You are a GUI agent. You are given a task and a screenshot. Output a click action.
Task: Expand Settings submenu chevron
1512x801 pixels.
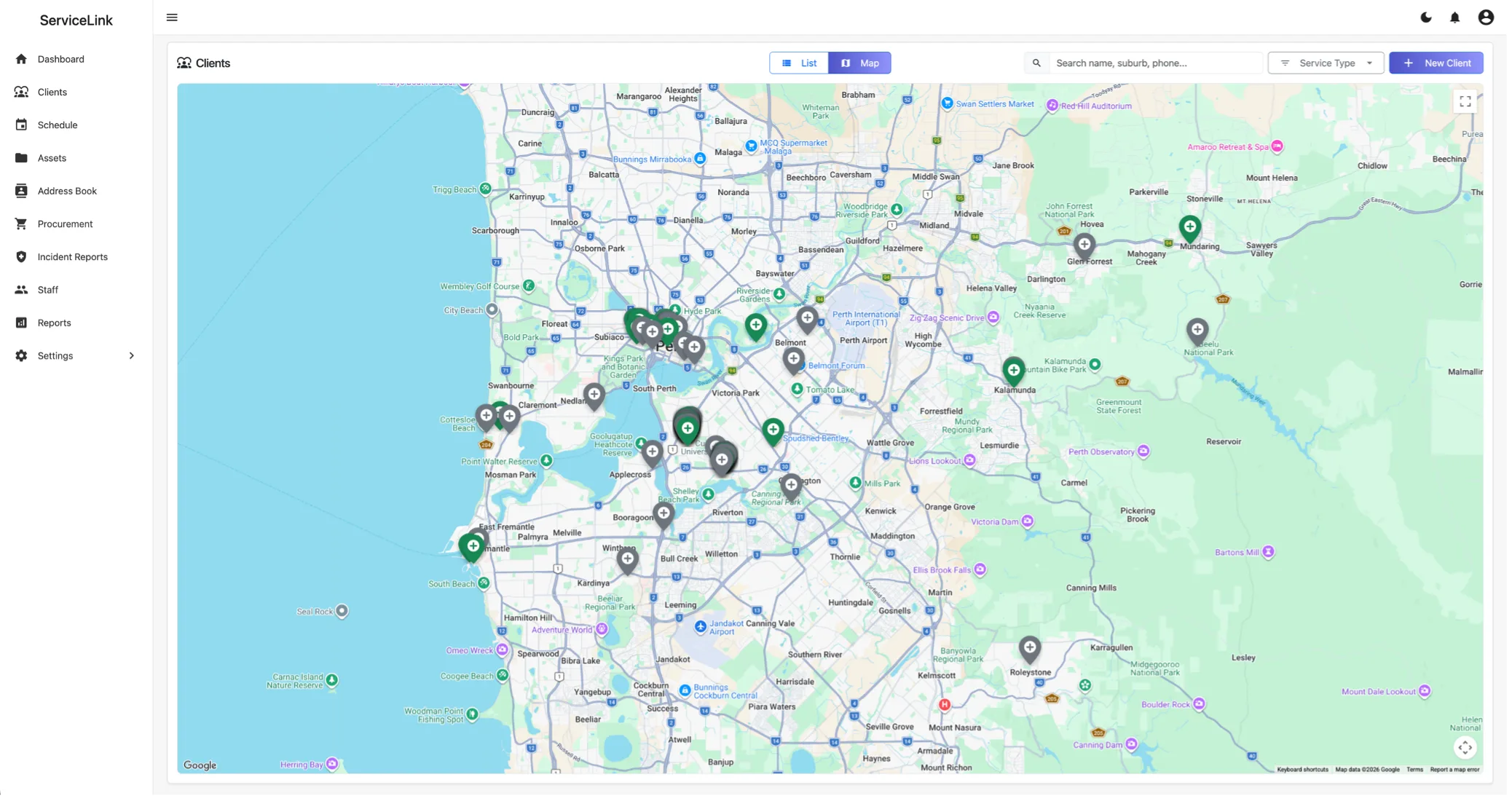click(131, 355)
